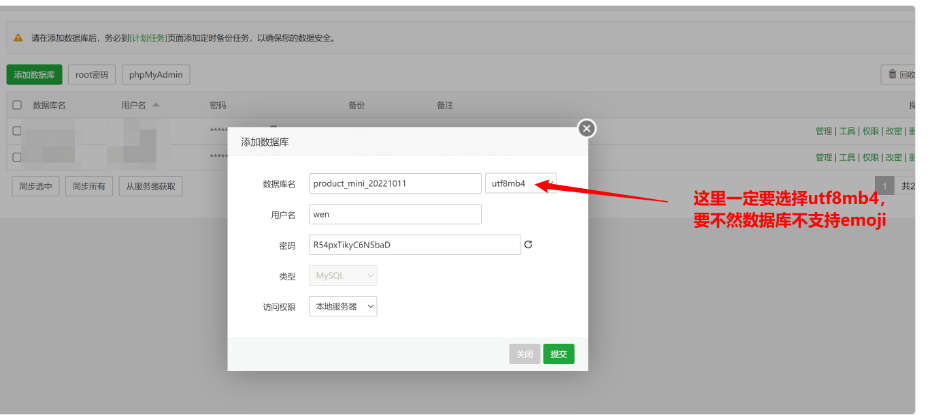Open the root password button
934x417 pixels.
(x=92, y=75)
